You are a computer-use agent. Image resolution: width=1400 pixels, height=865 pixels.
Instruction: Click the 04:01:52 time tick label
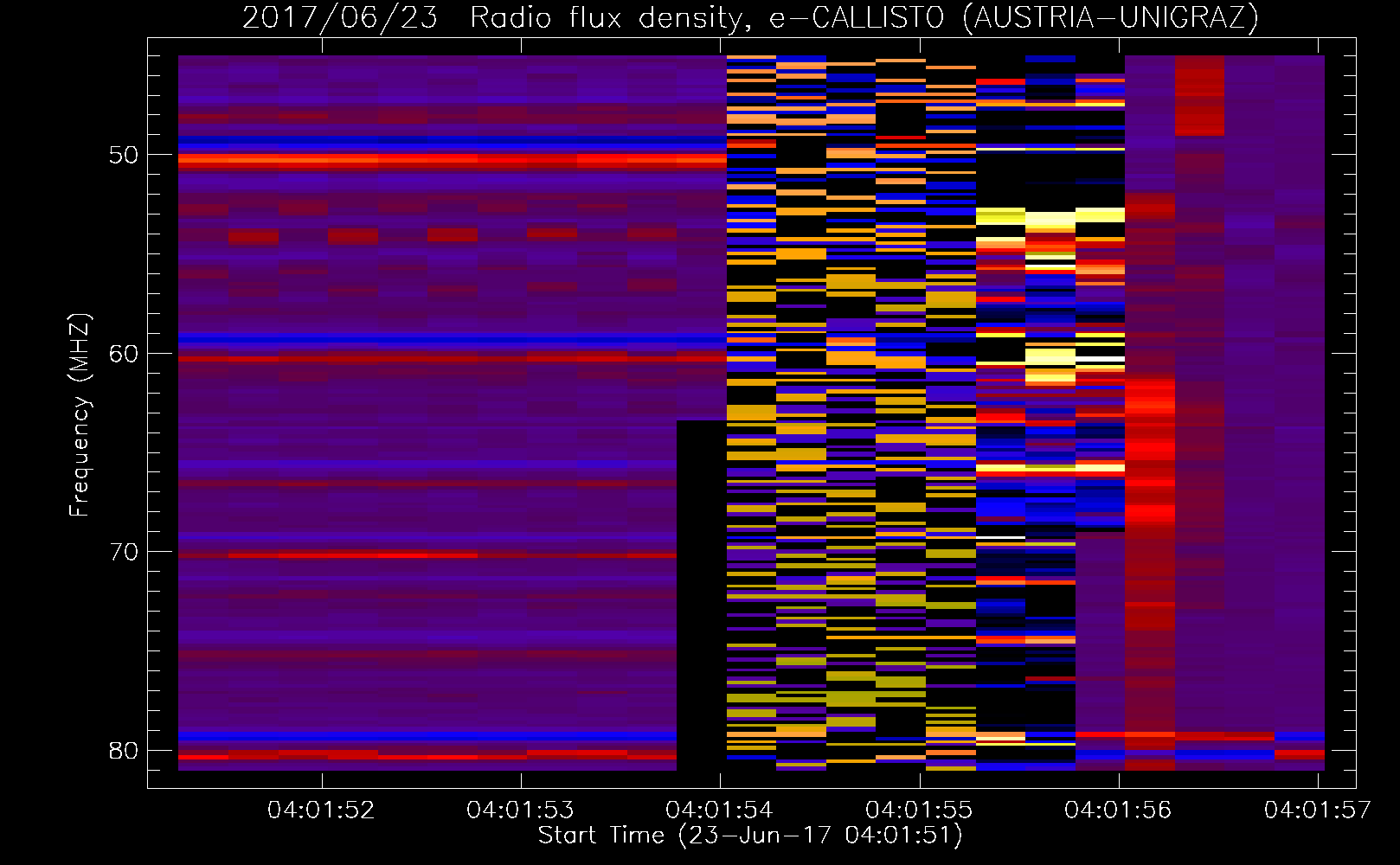pos(321,811)
